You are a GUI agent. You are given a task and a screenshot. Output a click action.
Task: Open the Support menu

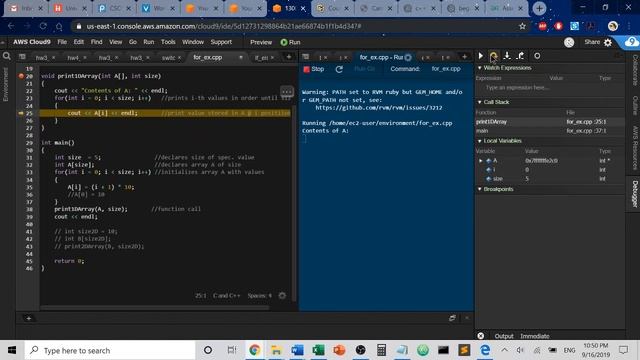221,42
